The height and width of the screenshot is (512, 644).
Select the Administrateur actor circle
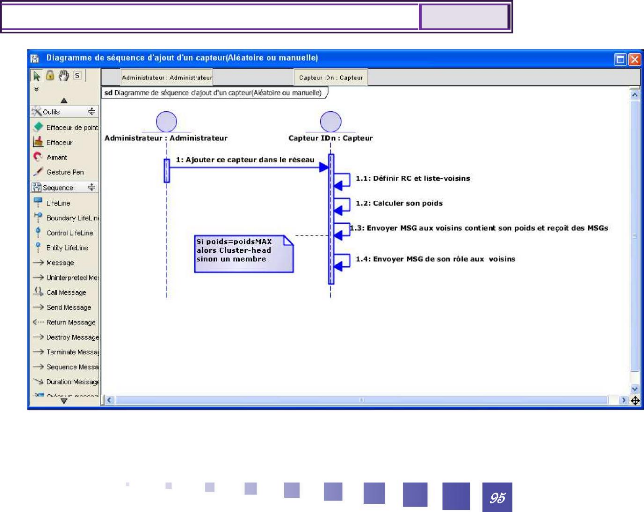click(166, 122)
